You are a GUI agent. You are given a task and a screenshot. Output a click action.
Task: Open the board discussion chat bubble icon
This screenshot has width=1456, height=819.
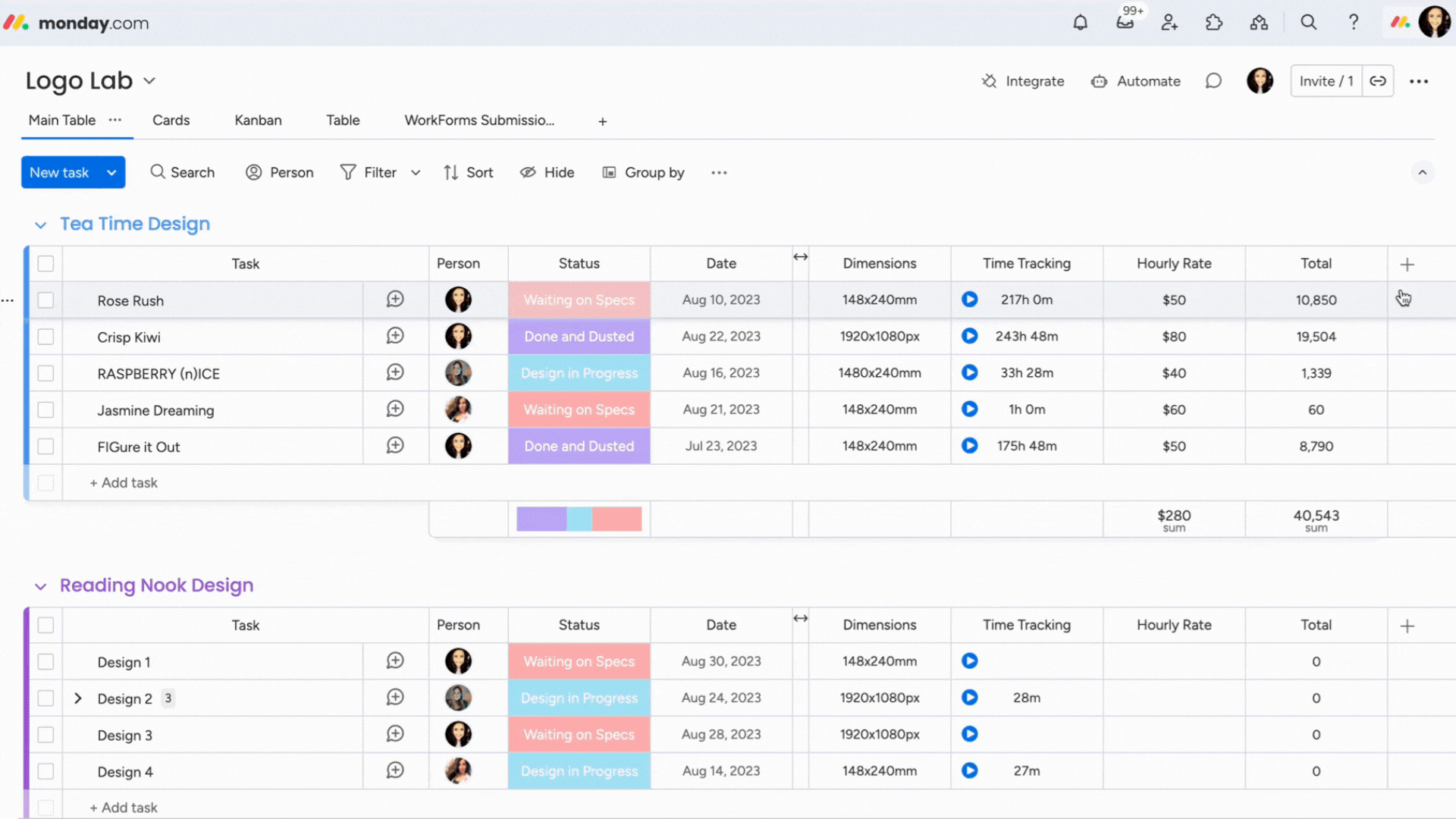click(x=1213, y=81)
